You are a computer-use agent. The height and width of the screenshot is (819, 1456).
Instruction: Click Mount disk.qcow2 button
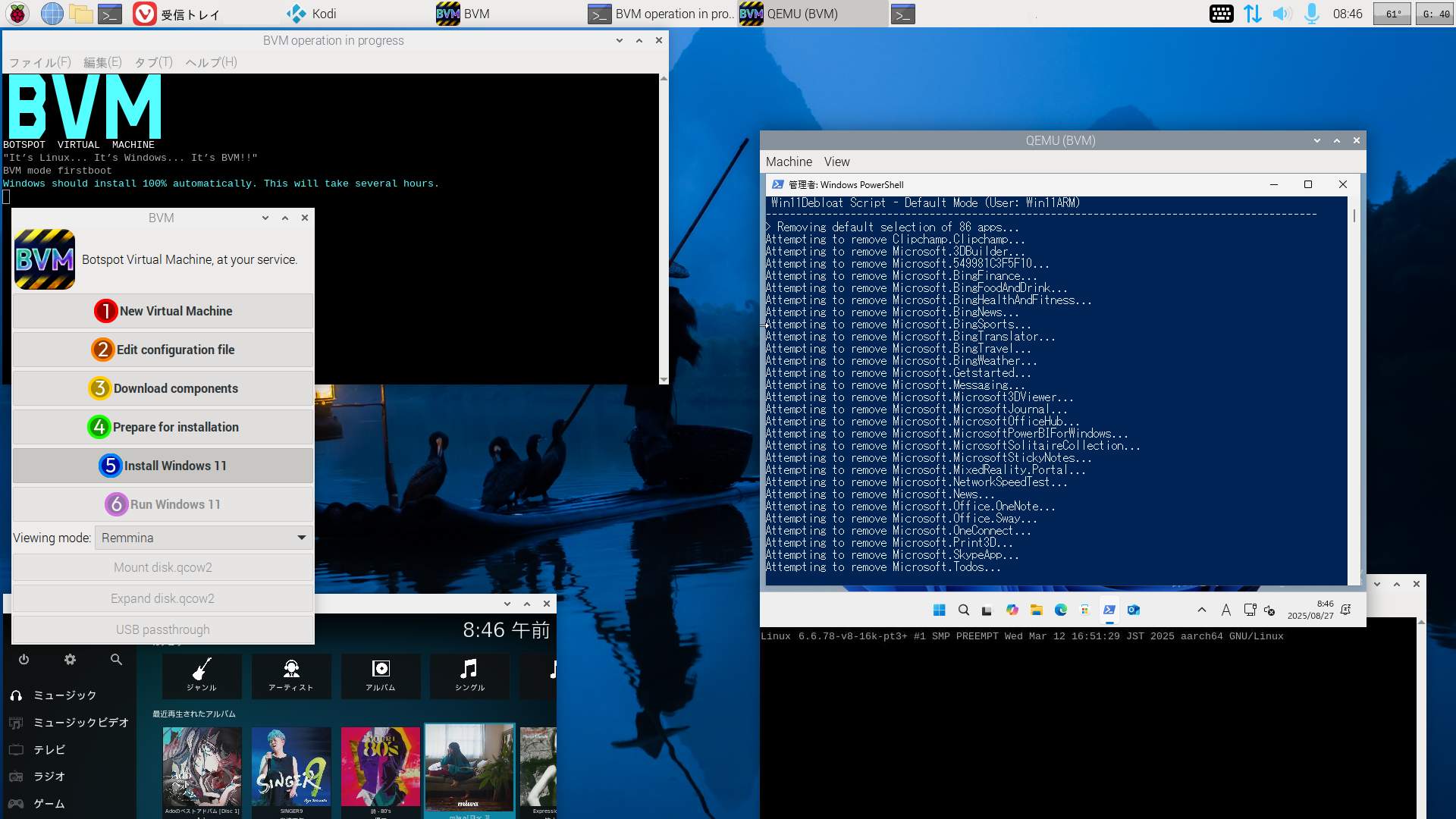162,567
